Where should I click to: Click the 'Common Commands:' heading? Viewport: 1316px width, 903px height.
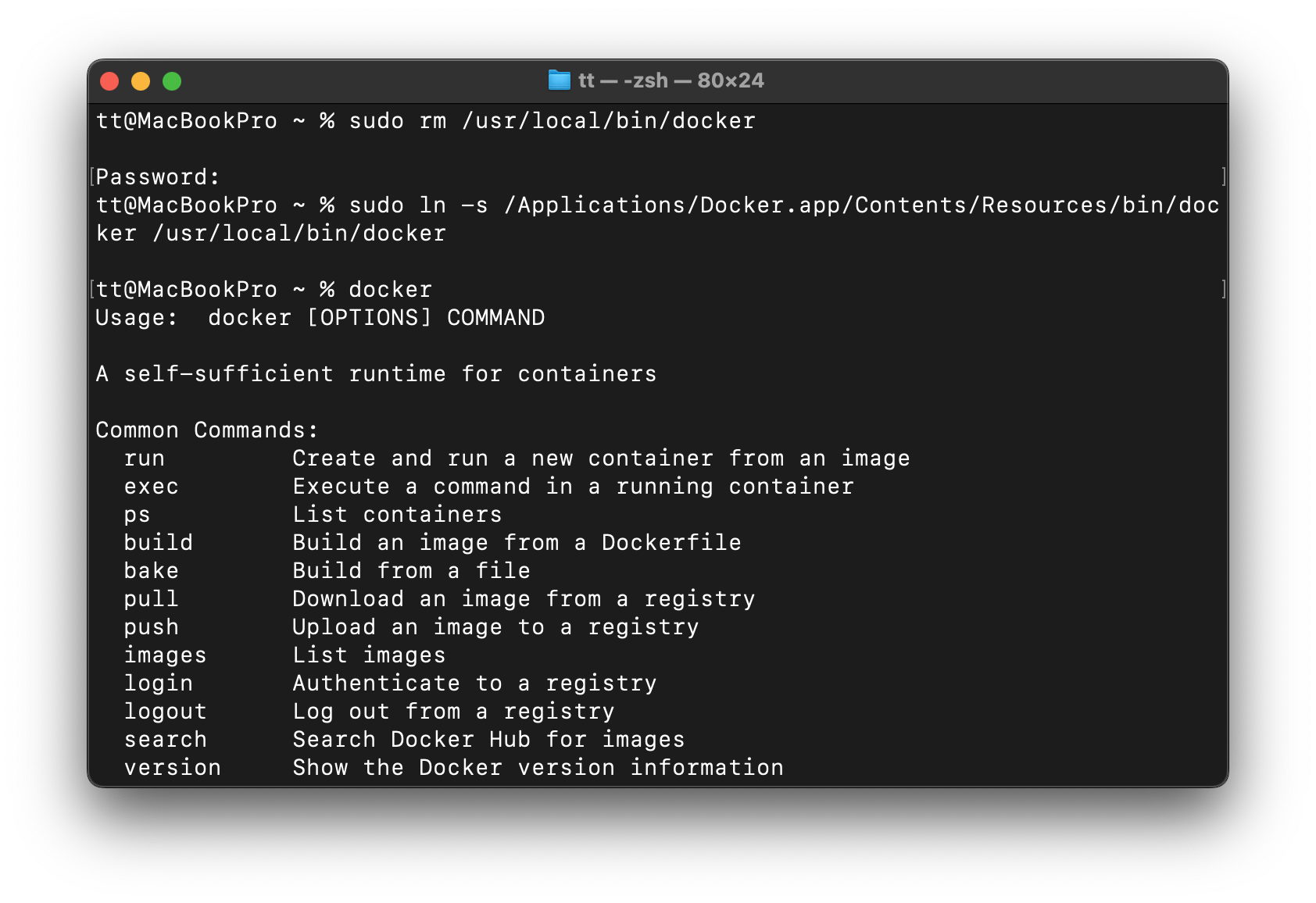(207, 430)
